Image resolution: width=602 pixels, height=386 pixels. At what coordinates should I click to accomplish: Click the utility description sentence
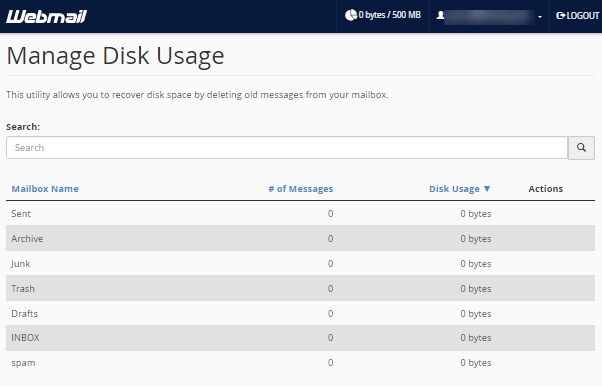(197, 95)
